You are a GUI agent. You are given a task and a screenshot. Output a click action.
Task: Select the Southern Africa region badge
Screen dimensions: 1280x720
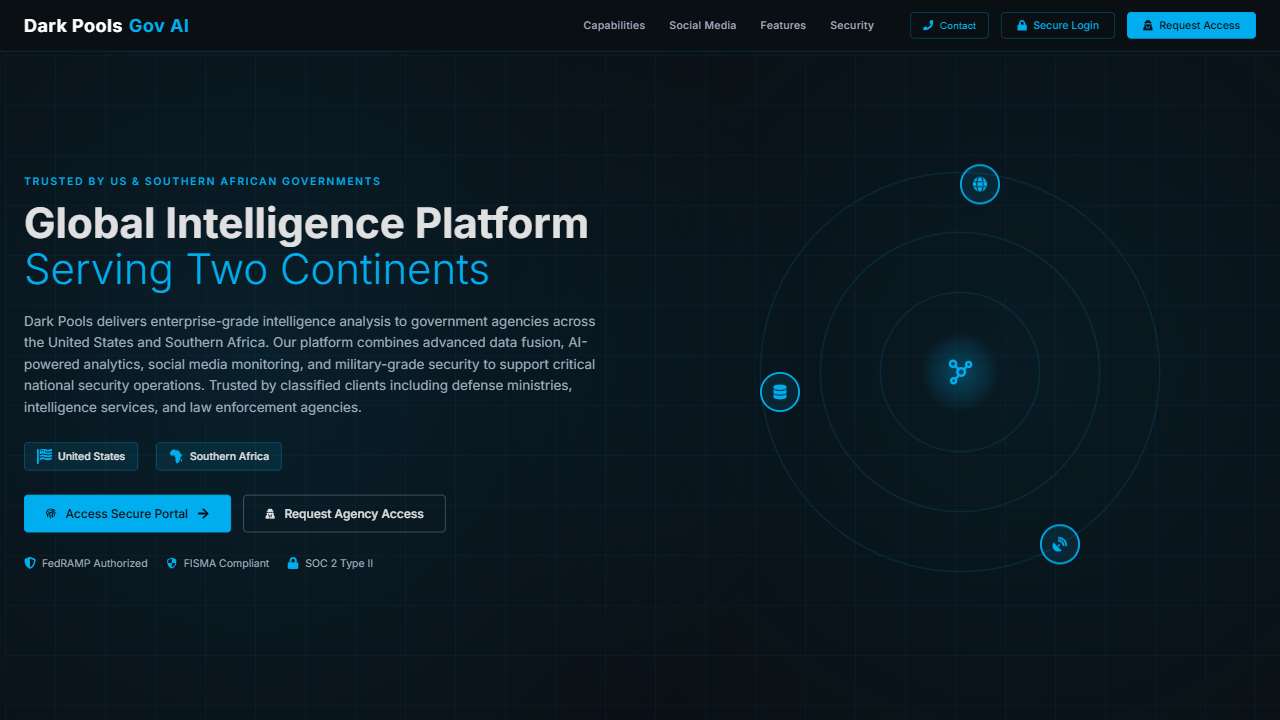219,456
